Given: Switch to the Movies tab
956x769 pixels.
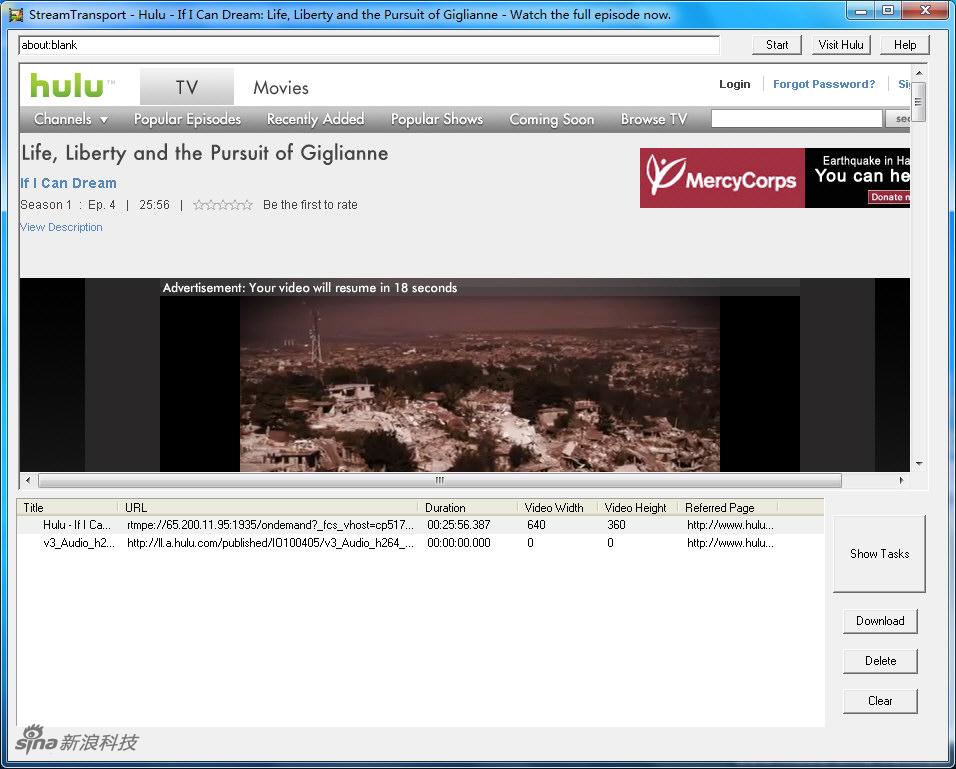Looking at the screenshot, I should [281, 88].
